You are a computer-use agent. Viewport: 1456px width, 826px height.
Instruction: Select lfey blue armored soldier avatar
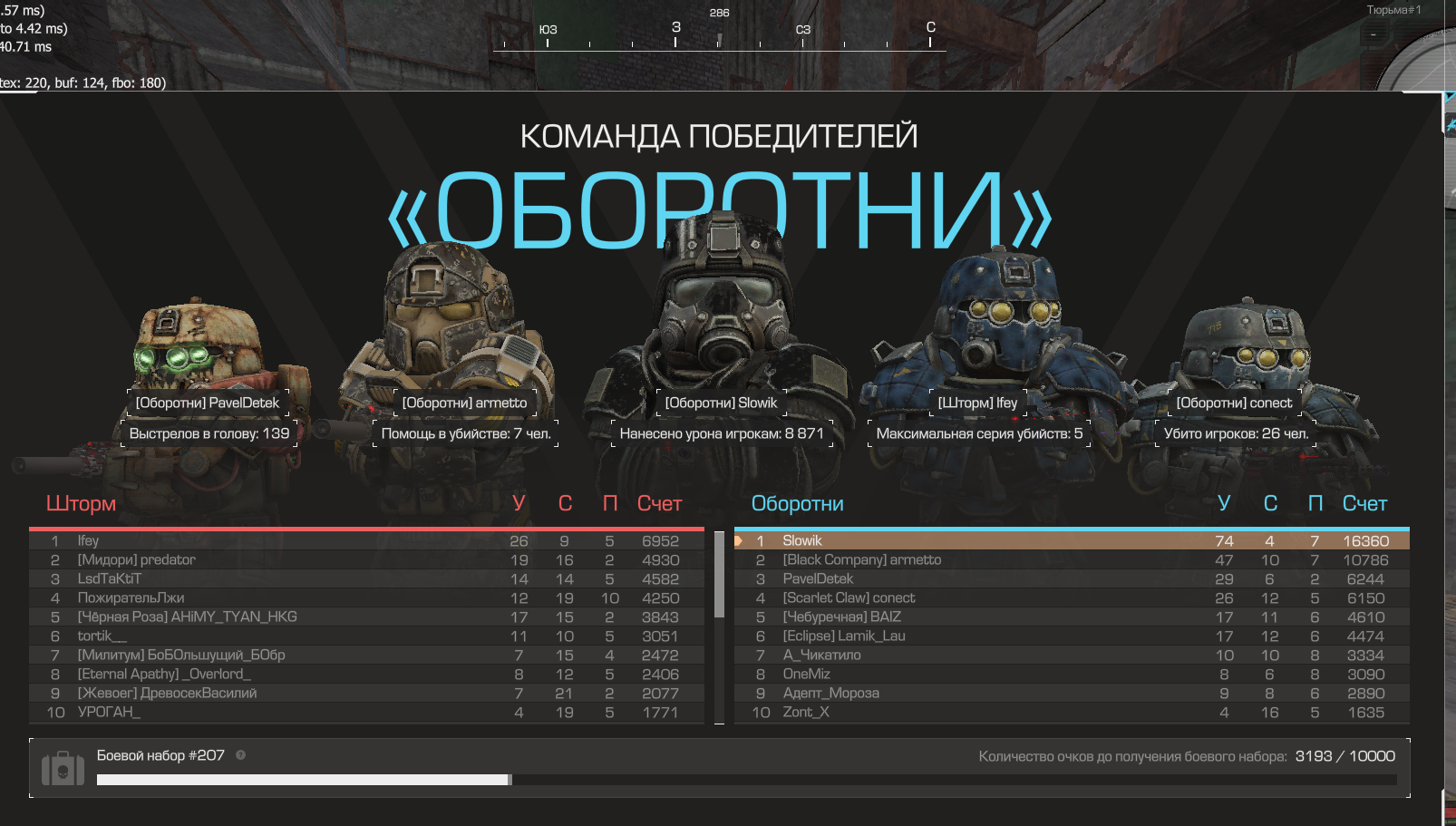[995, 335]
